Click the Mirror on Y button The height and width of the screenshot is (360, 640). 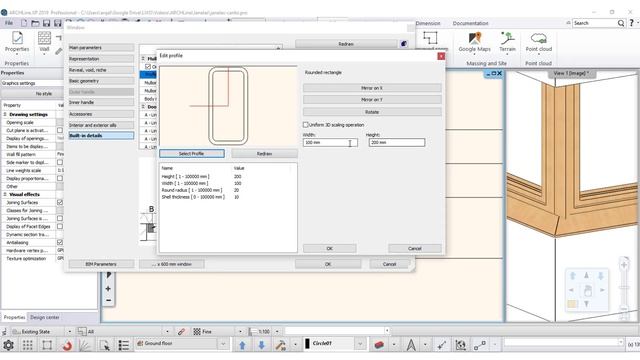point(372,100)
